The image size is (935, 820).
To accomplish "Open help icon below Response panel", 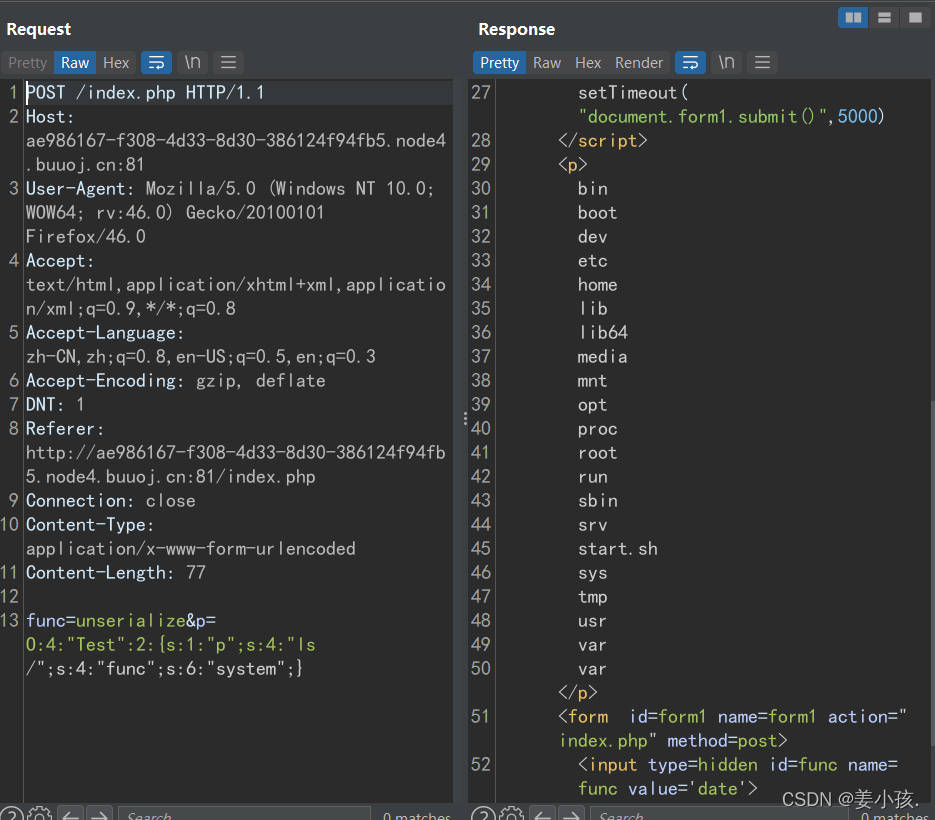I will pos(484,814).
